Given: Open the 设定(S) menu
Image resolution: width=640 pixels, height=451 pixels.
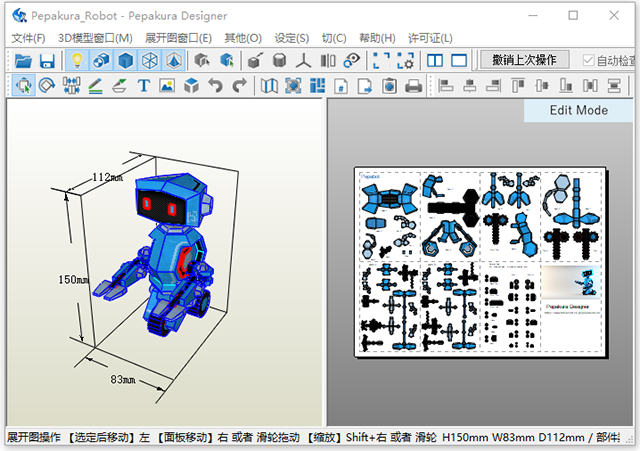Looking at the screenshot, I should [x=291, y=38].
